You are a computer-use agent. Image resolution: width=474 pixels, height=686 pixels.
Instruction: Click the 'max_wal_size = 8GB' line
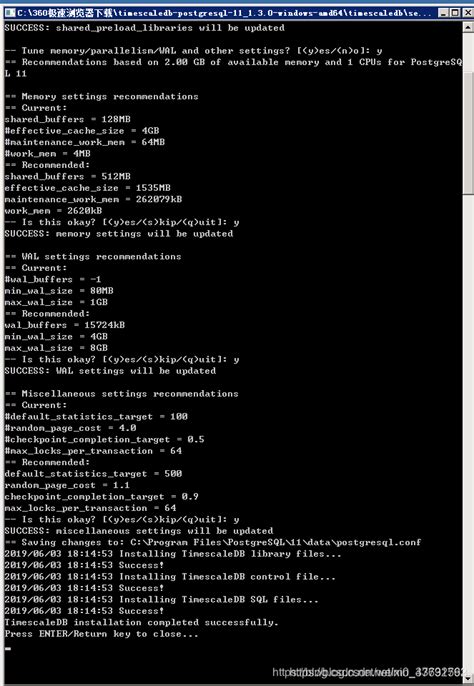pos(56,348)
